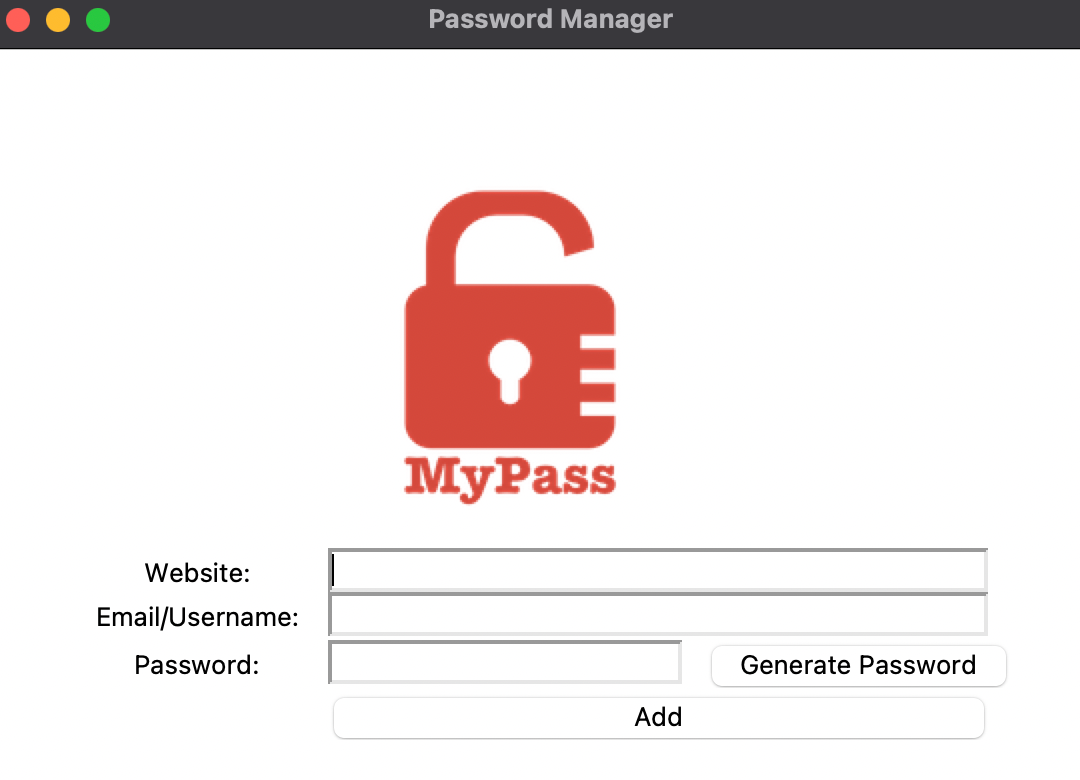Click the Password: label

(196, 664)
